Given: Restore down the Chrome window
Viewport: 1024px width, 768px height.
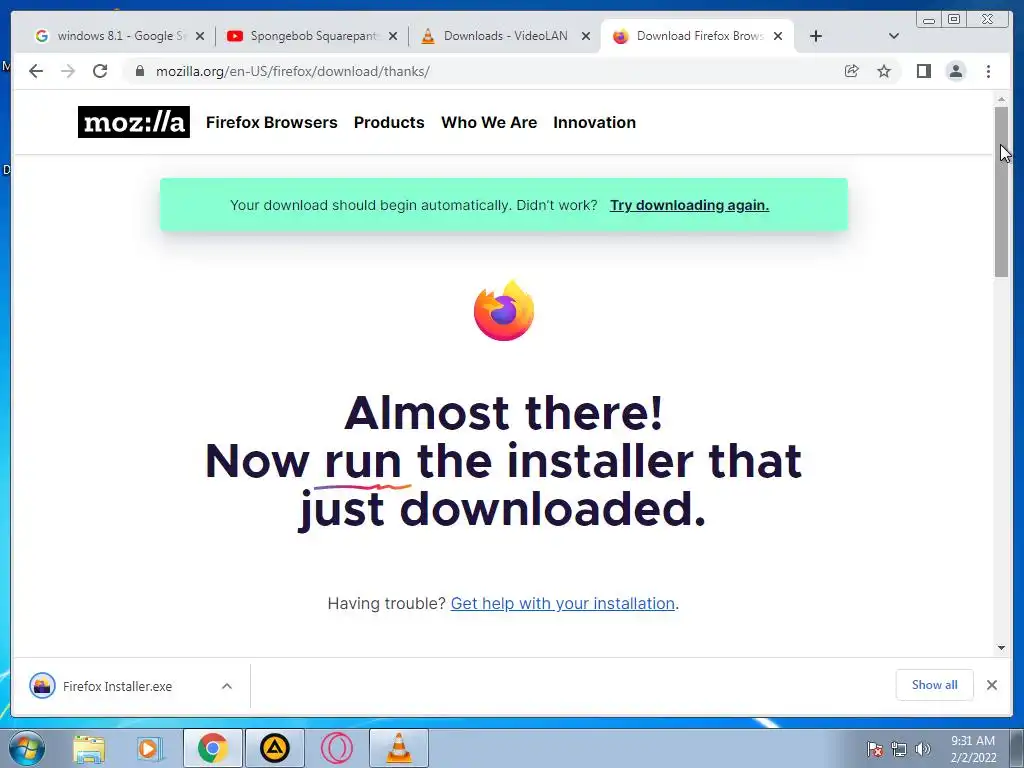Looking at the screenshot, I should [x=954, y=20].
